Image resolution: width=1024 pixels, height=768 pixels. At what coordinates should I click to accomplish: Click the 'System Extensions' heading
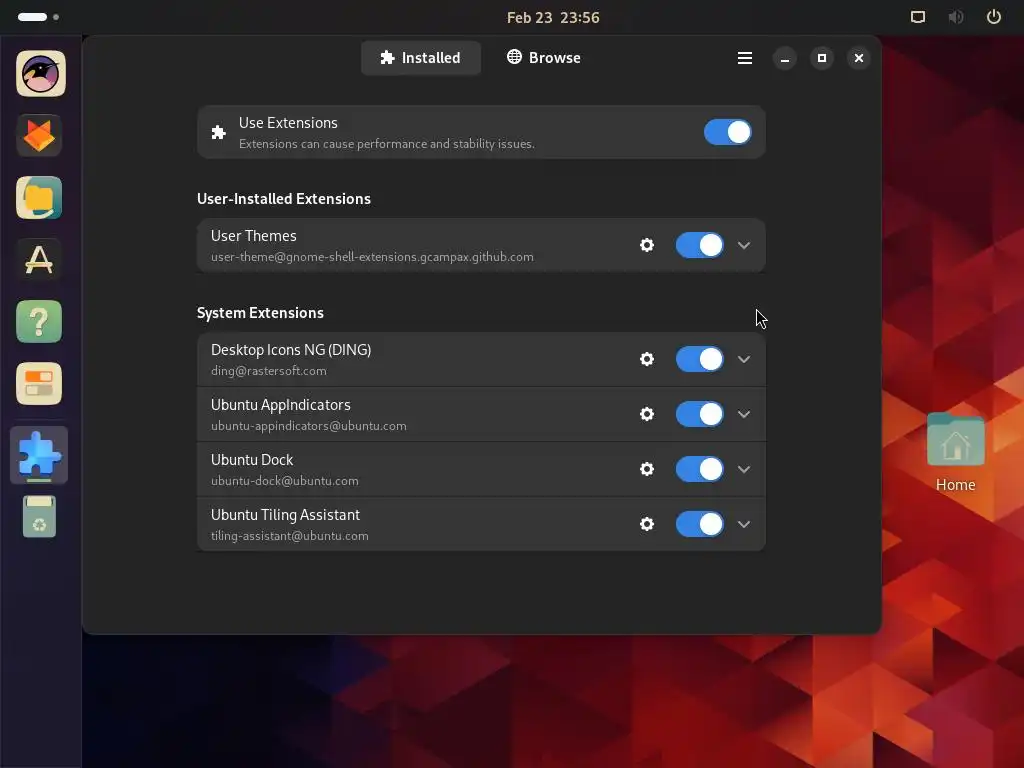coord(261,313)
